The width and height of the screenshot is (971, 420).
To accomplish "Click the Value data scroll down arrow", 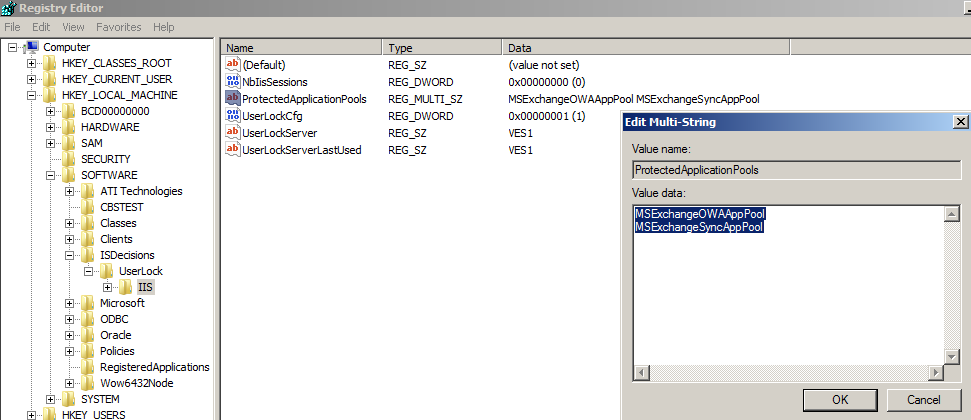I will 952,357.
